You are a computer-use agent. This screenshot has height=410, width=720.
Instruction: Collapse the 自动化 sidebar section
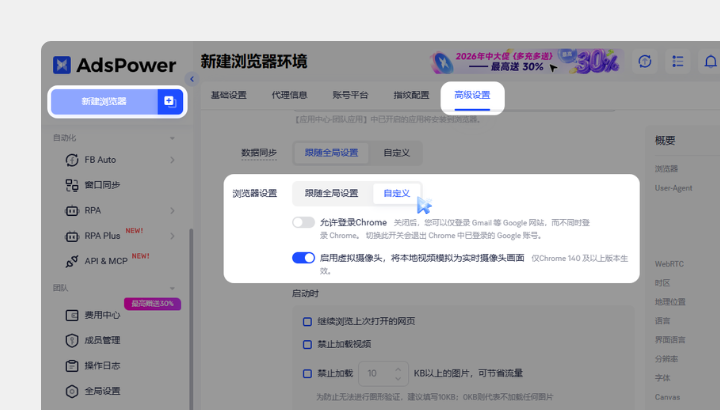point(172,138)
